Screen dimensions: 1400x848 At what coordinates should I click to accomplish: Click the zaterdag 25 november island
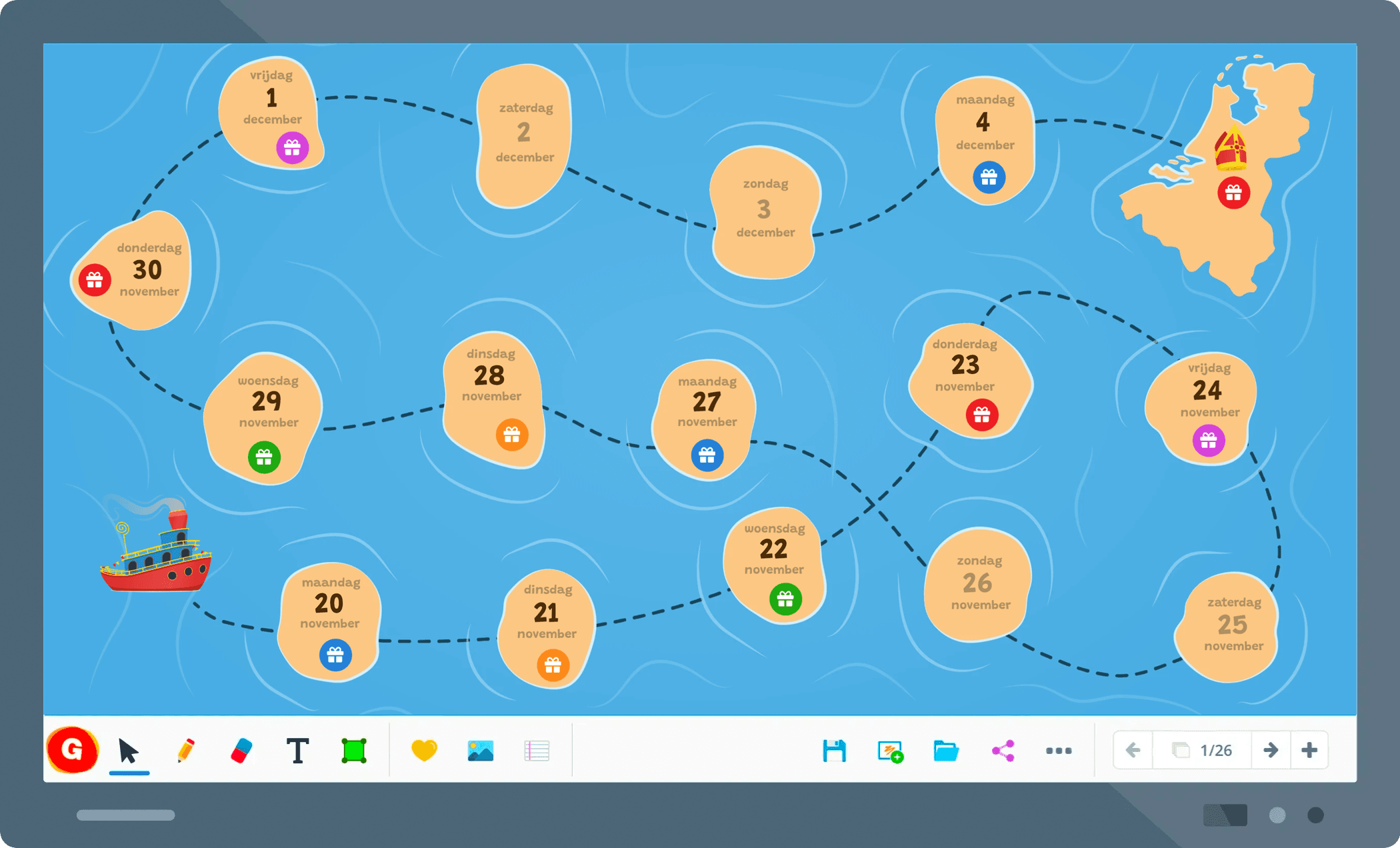click(1228, 627)
